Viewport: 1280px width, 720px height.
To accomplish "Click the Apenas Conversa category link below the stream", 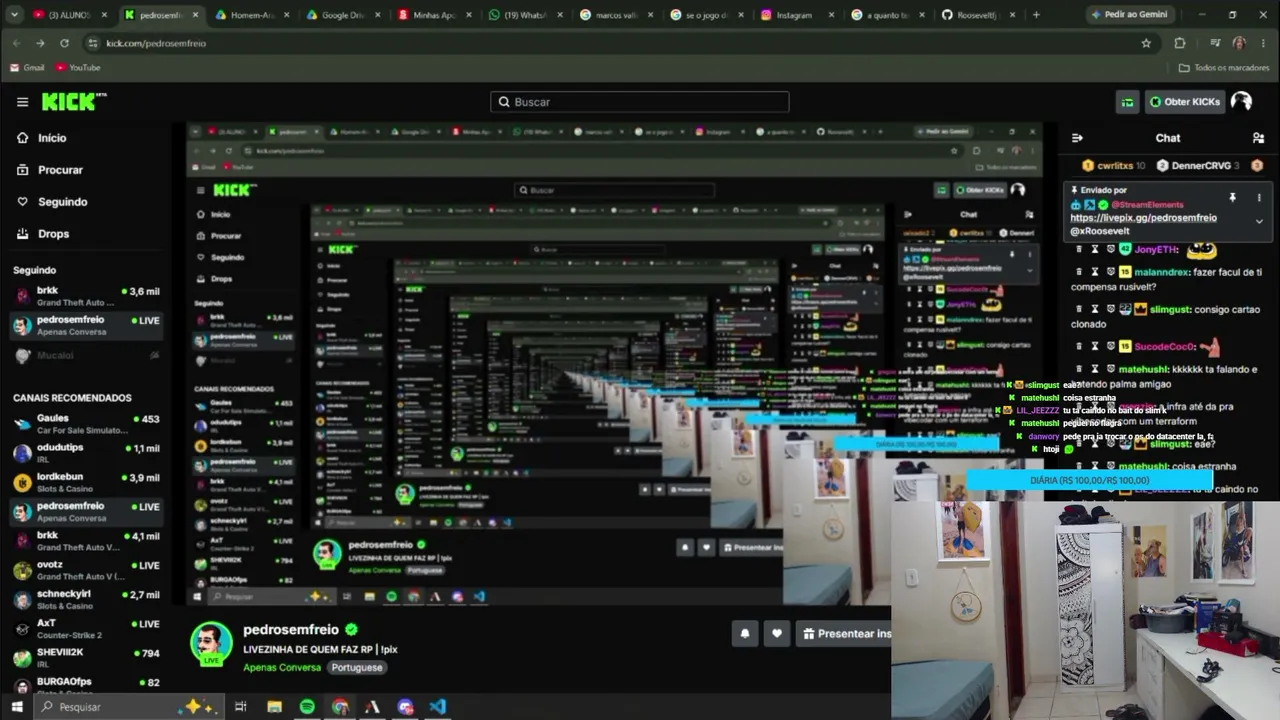I will pyautogui.click(x=282, y=667).
